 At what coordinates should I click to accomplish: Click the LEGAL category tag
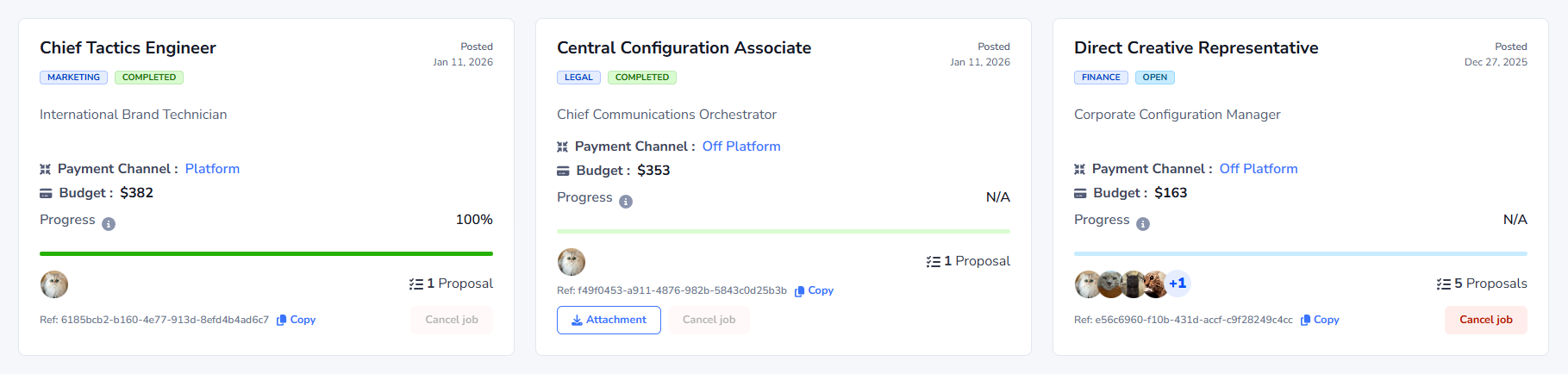pos(578,78)
